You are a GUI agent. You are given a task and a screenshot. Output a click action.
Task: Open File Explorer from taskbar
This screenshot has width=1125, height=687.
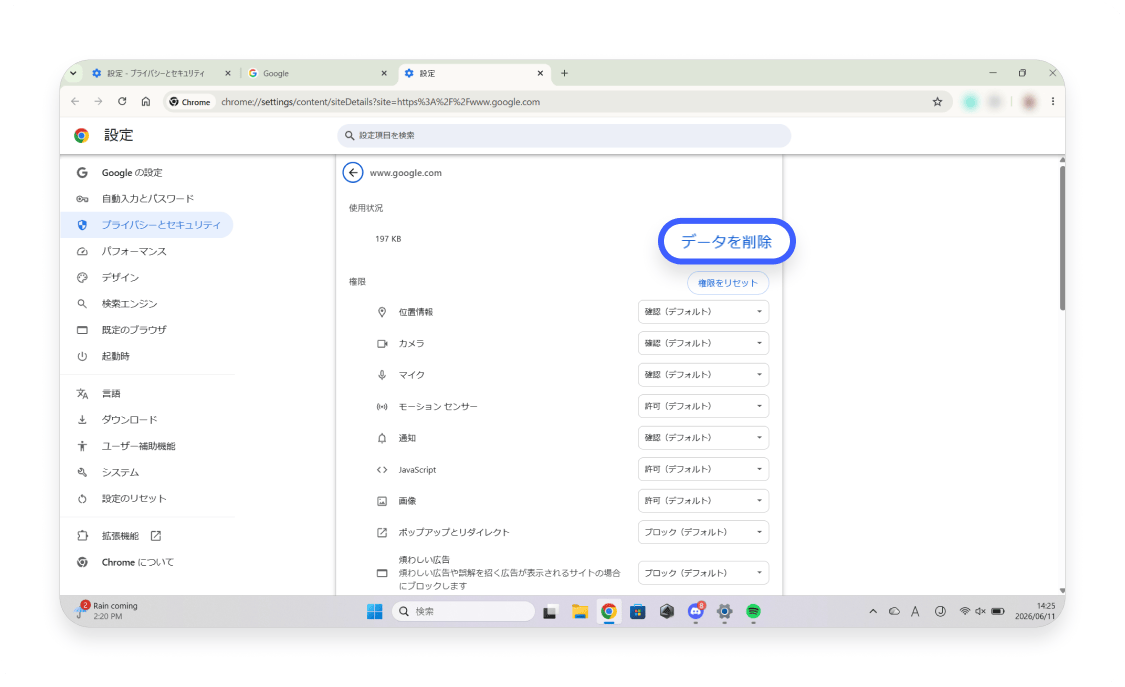pos(580,612)
